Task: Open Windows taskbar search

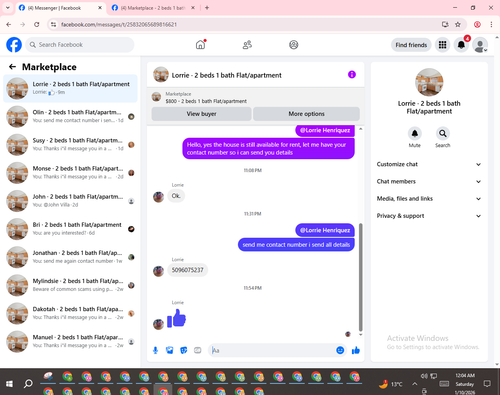Action: pyautogui.click(x=28, y=384)
